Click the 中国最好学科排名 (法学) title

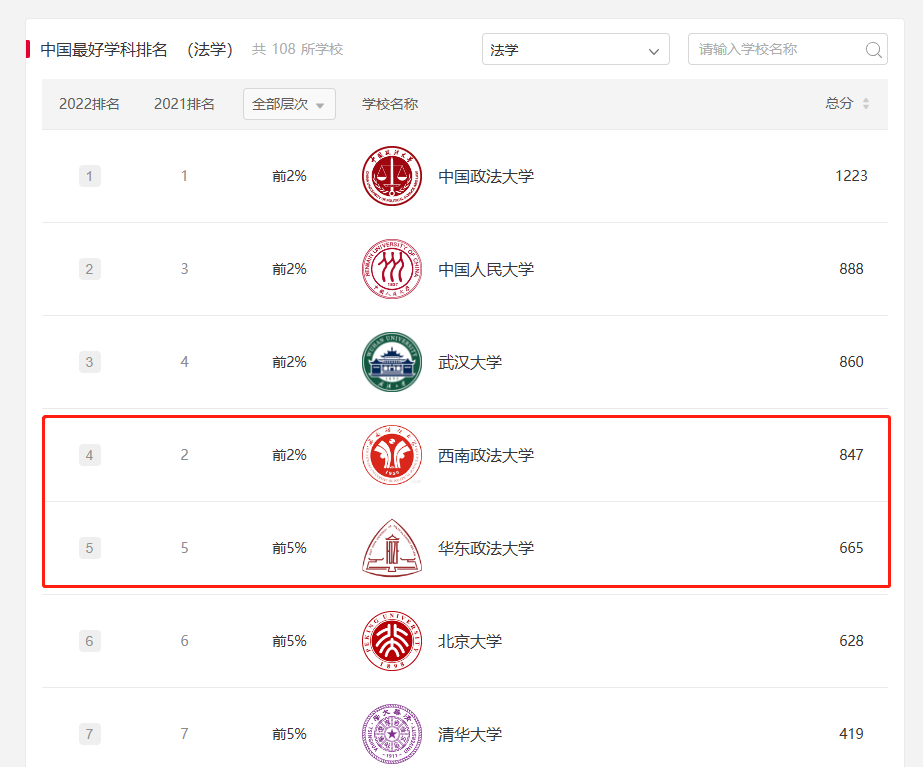[137, 49]
